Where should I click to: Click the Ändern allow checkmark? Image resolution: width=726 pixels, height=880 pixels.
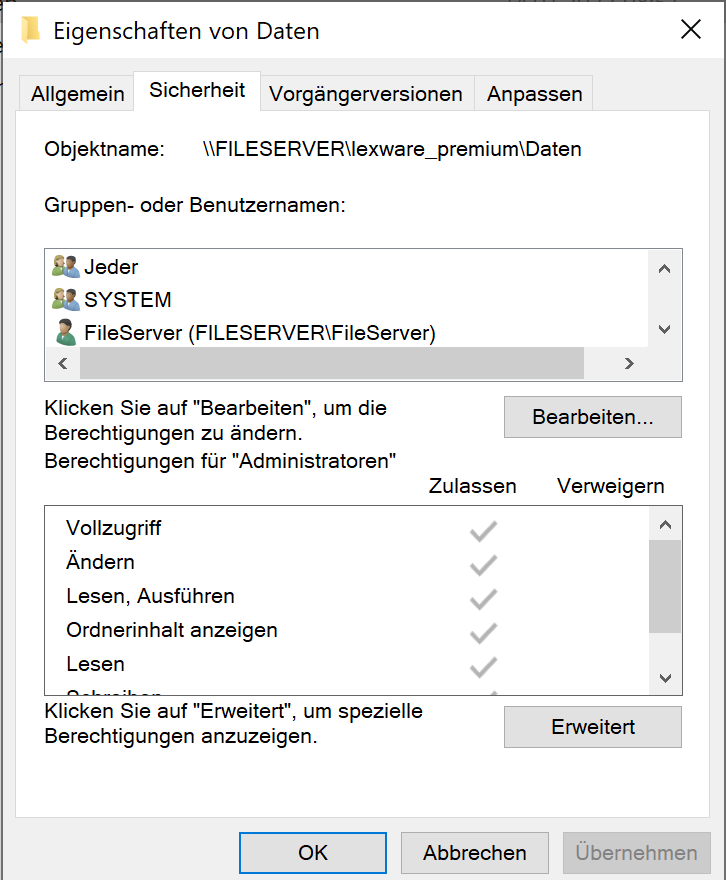pyautogui.click(x=483, y=565)
